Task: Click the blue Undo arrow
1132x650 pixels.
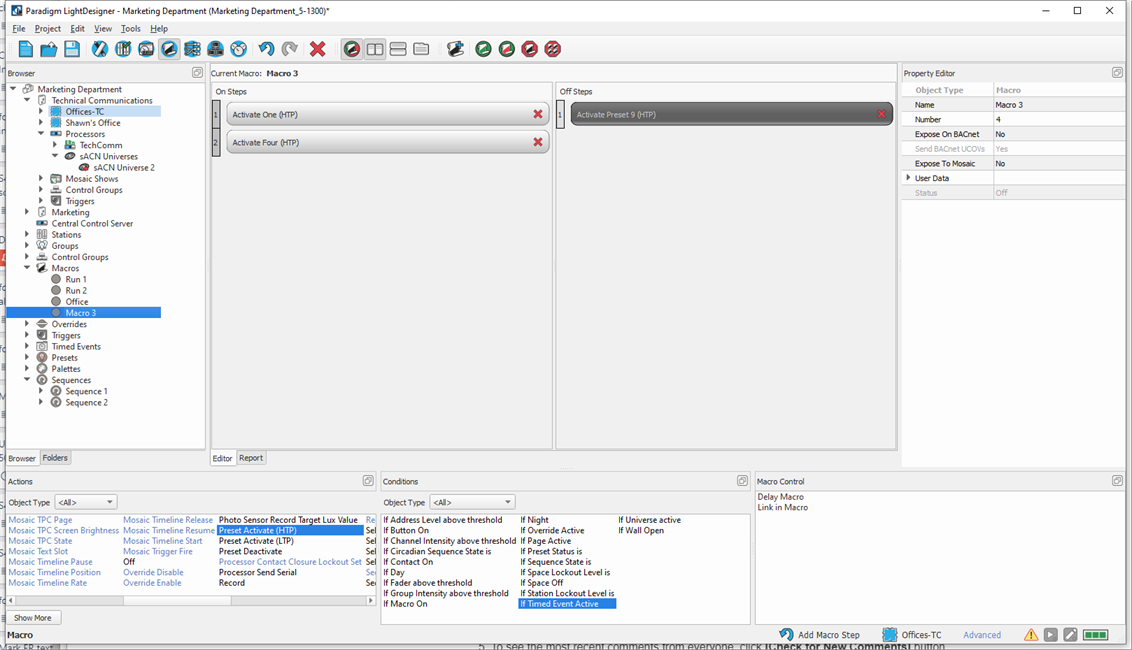Action: coord(266,49)
